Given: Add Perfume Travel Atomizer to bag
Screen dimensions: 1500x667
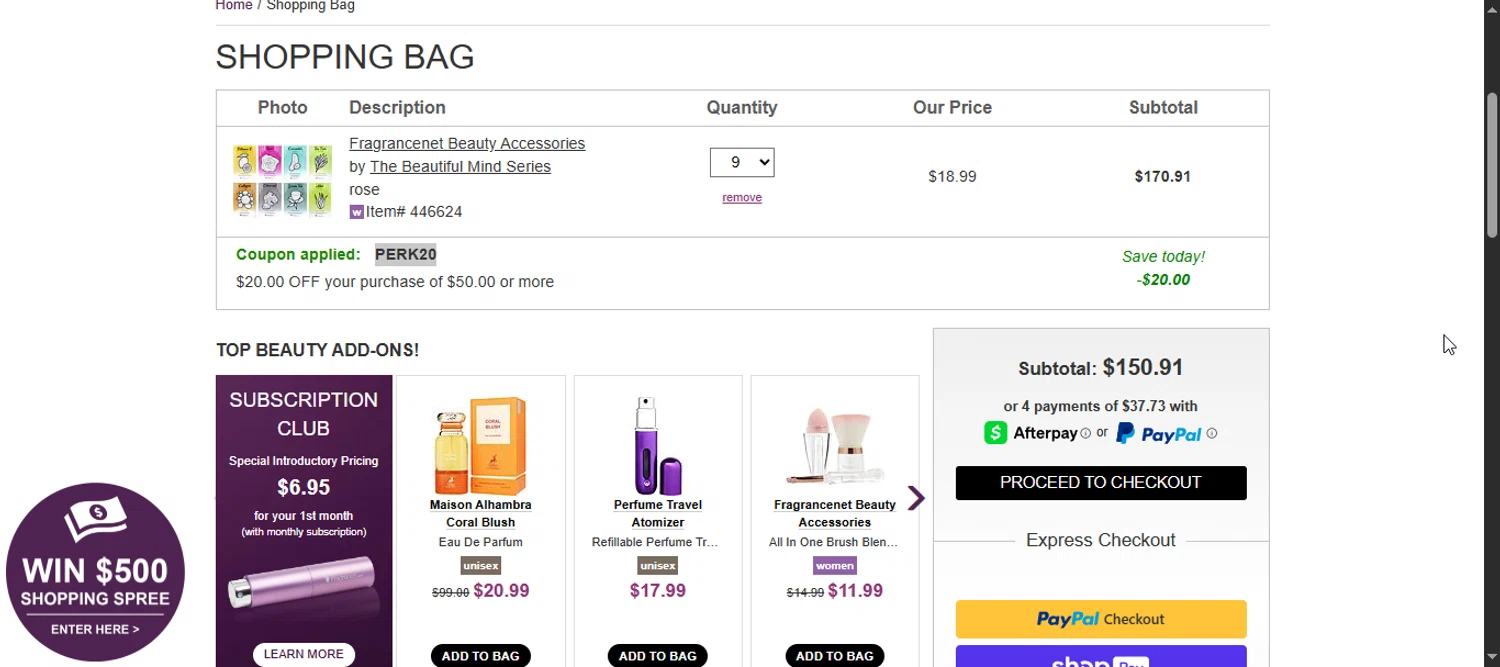Looking at the screenshot, I should tap(658, 656).
